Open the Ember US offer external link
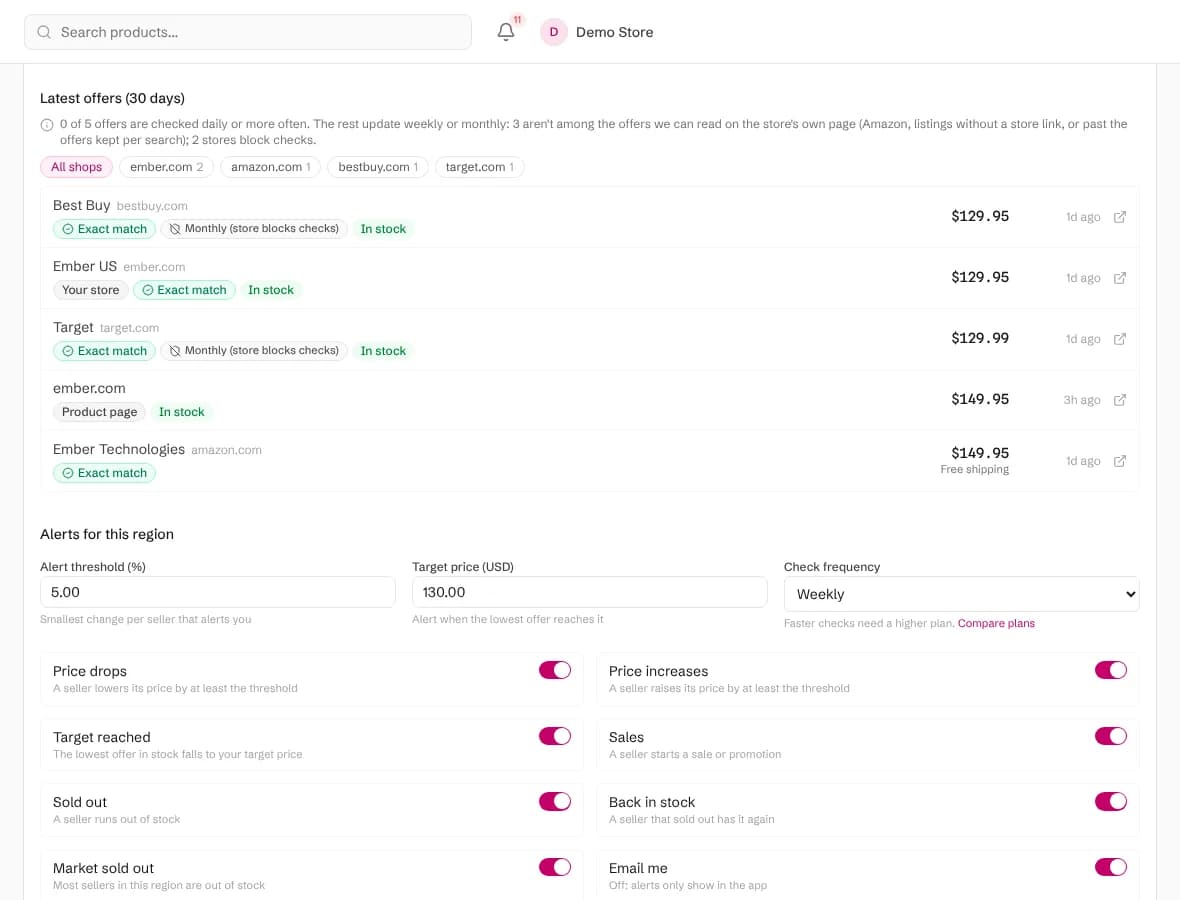1180x900 pixels. click(x=1120, y=278)
